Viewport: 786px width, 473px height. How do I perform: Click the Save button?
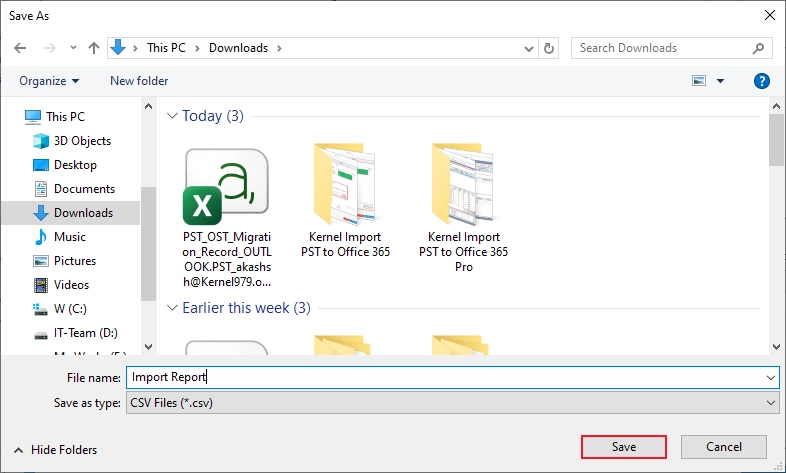(624, 447)
